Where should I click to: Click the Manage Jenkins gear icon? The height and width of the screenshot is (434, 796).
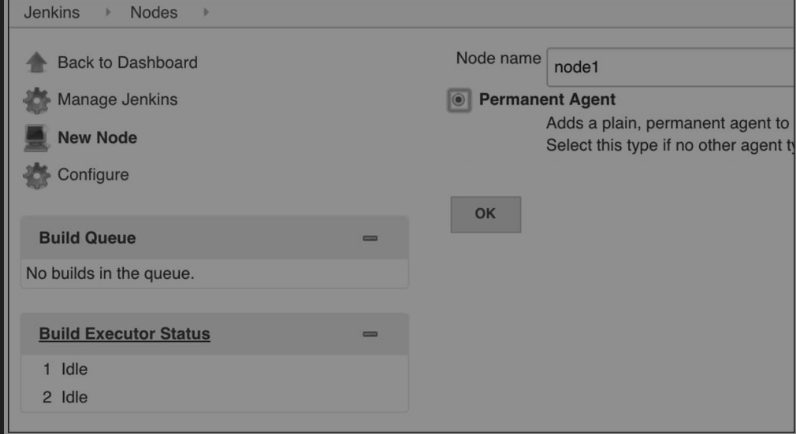(x=35, y=101)
